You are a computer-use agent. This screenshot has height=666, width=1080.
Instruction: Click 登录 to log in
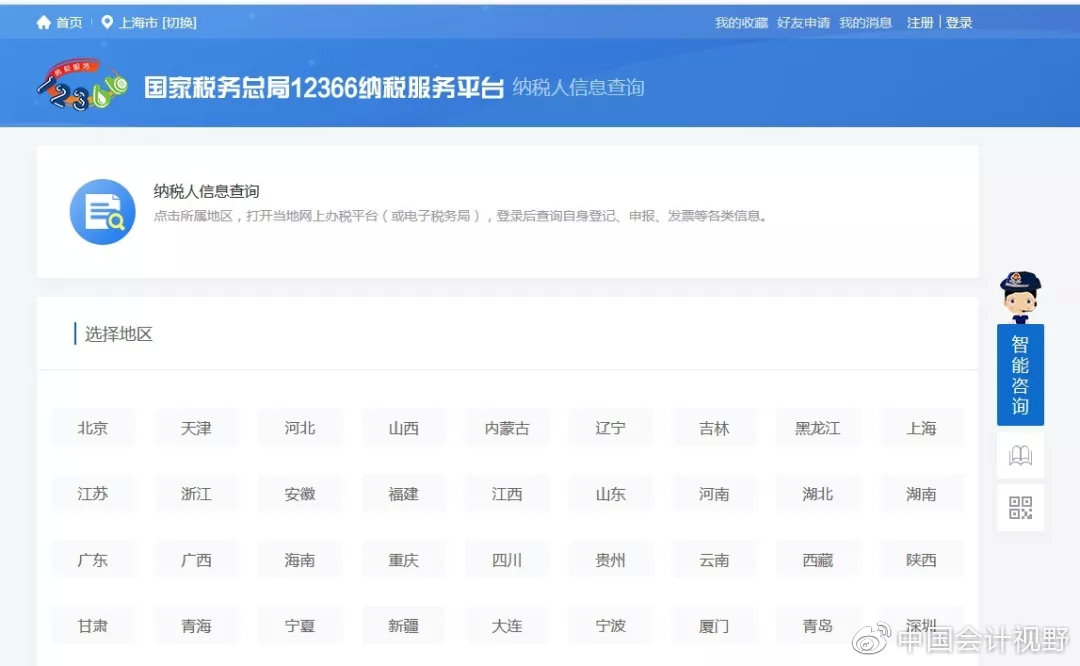pos(959,21)
